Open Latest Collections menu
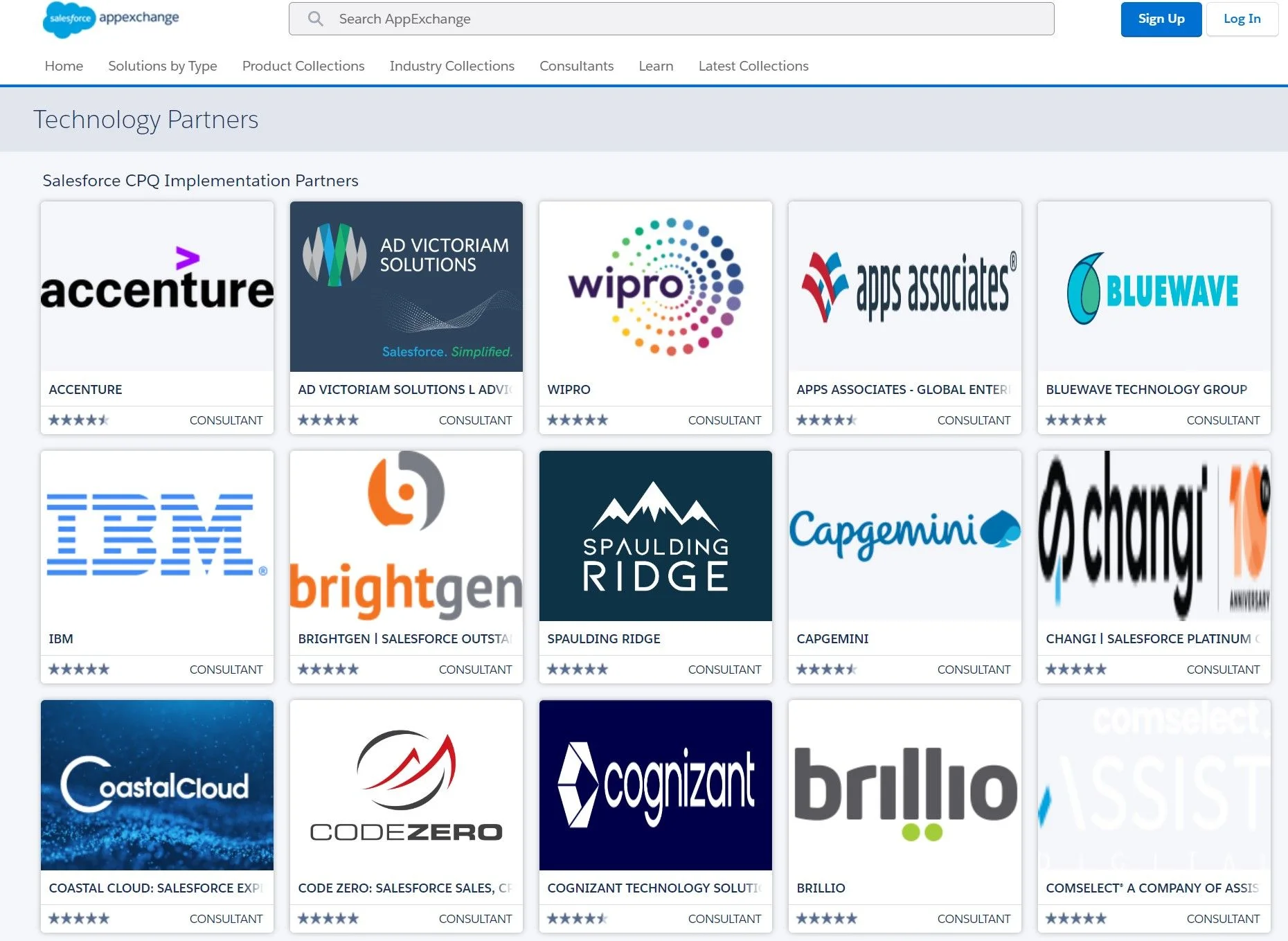The image size is (1288, 941). (753, 66)
